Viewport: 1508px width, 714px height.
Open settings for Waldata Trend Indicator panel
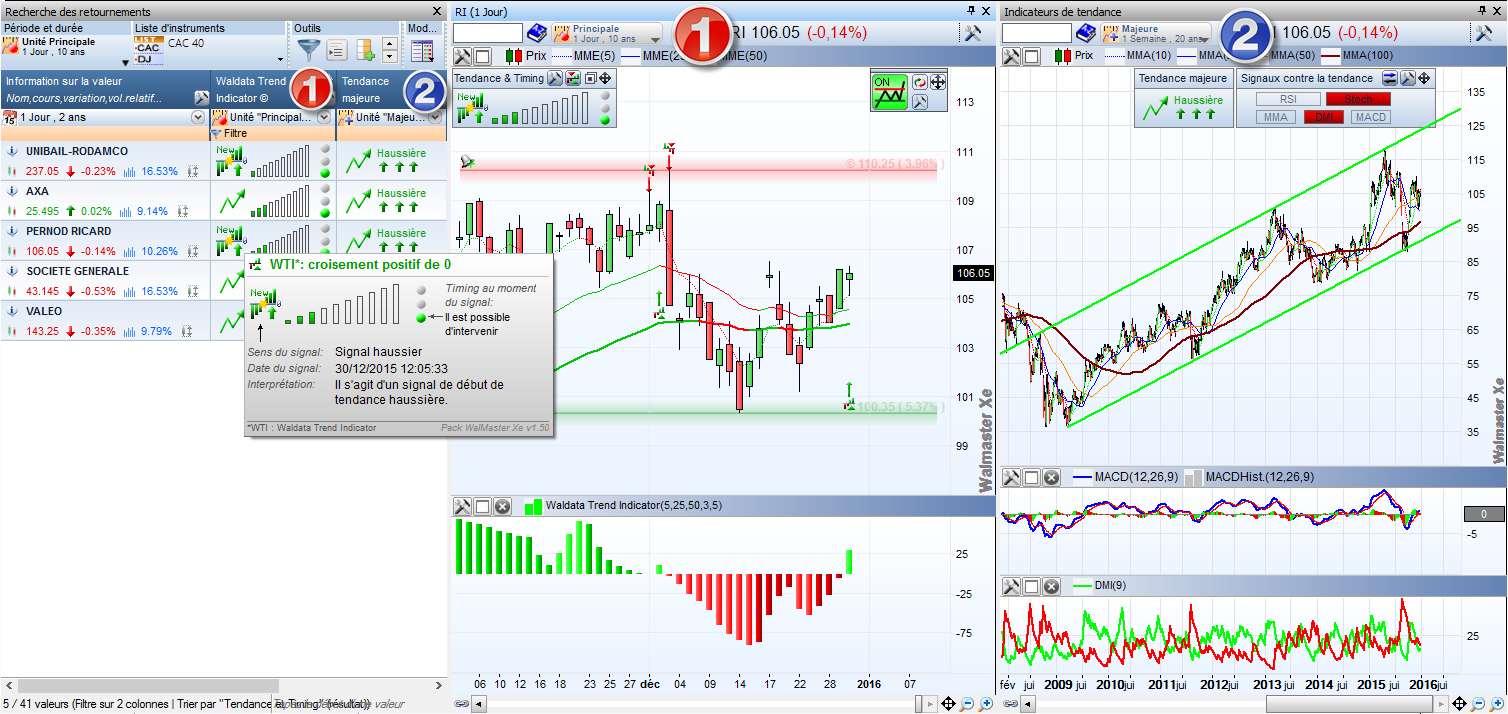[463, 506]
